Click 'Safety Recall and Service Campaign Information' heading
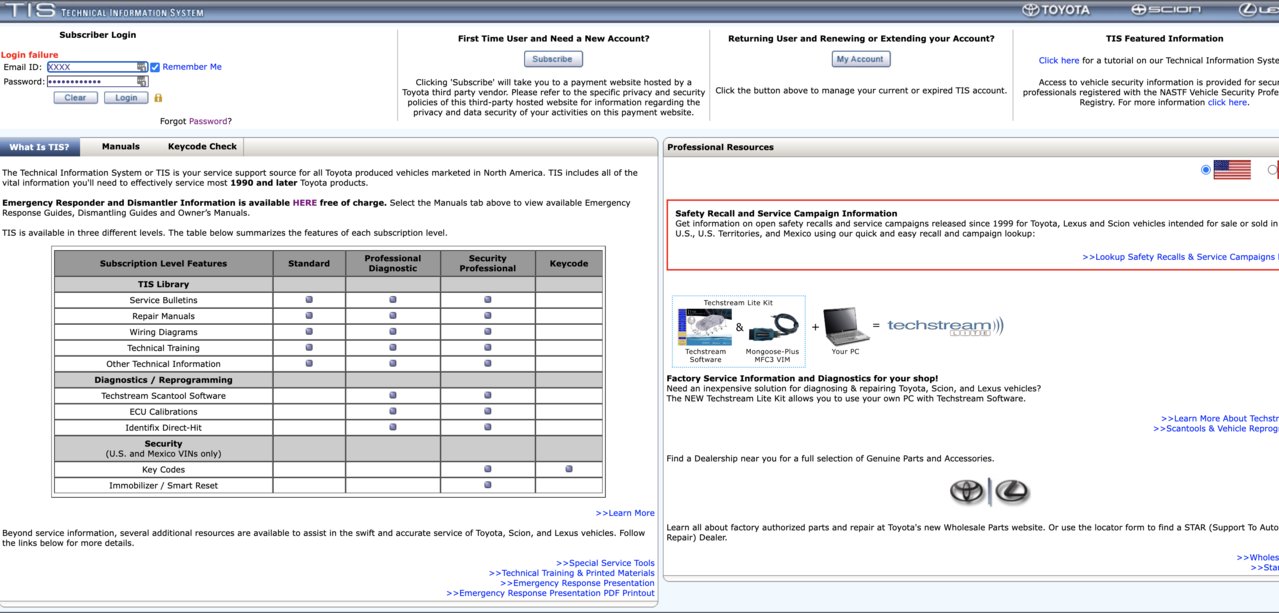Viewport: 1279px width, 613px height. [786, 213]
